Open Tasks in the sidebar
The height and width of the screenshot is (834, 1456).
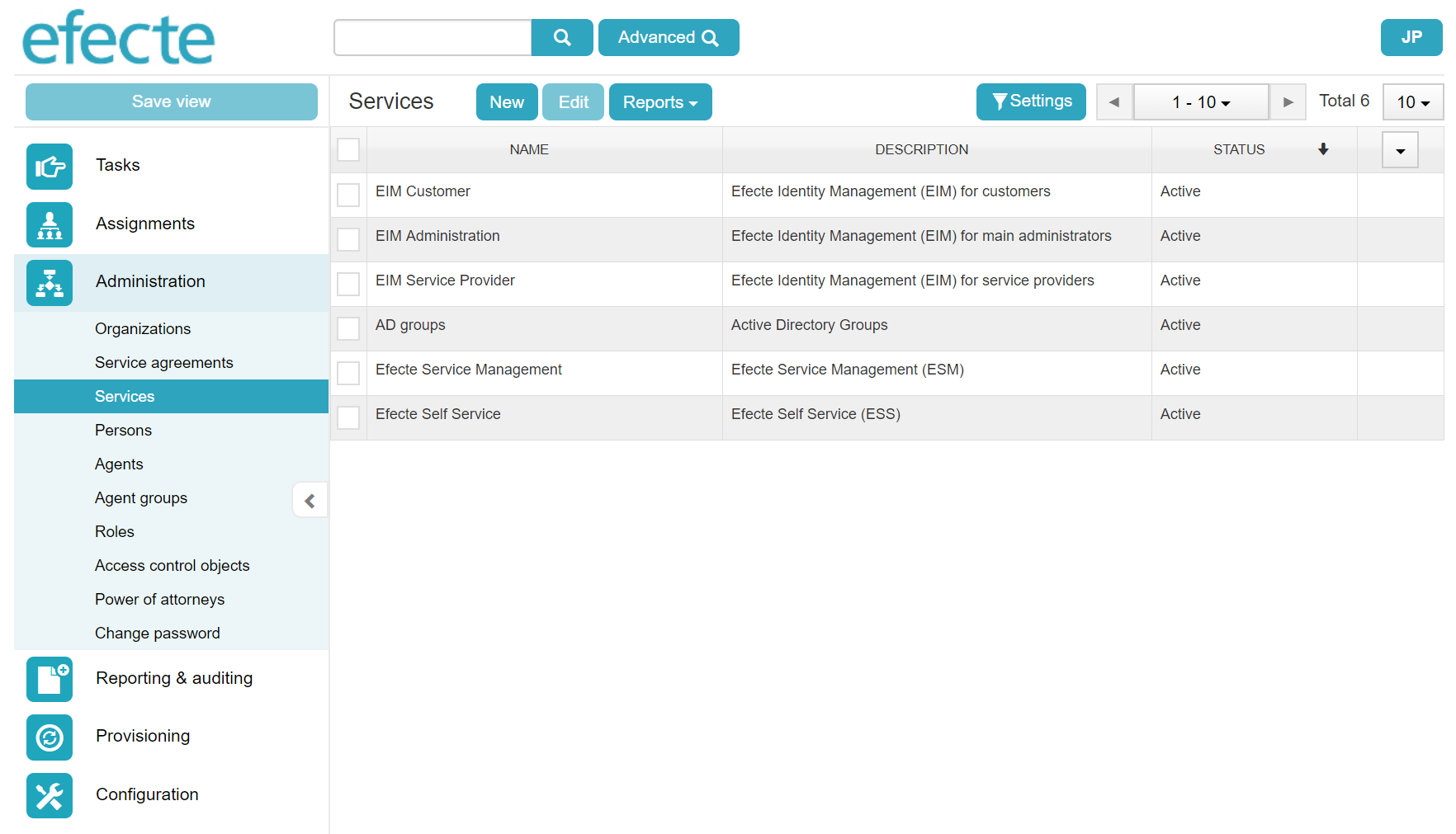tap(118, 165)
